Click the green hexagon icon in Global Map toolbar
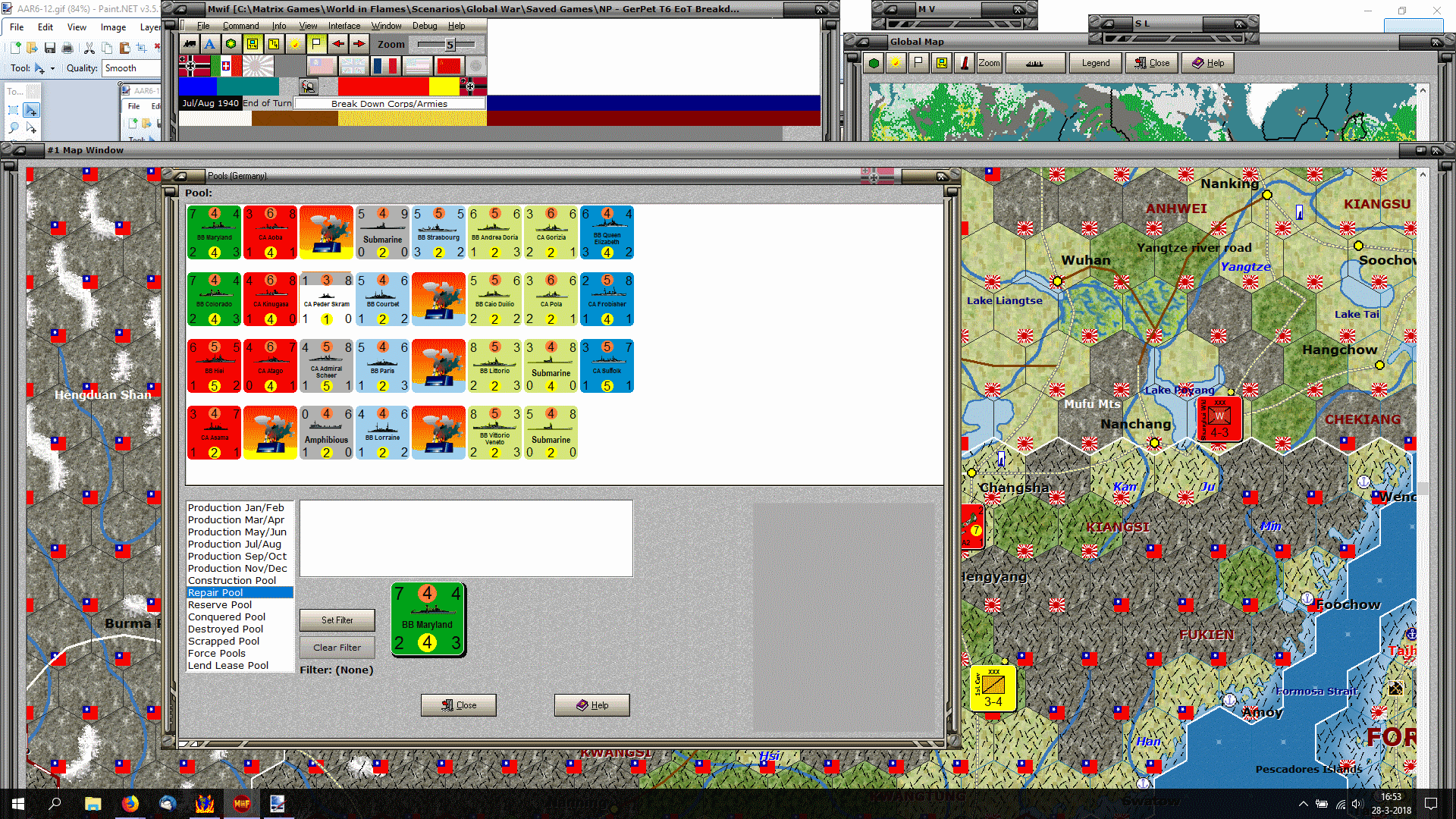1456x819 pixels. tap(874, 63)
